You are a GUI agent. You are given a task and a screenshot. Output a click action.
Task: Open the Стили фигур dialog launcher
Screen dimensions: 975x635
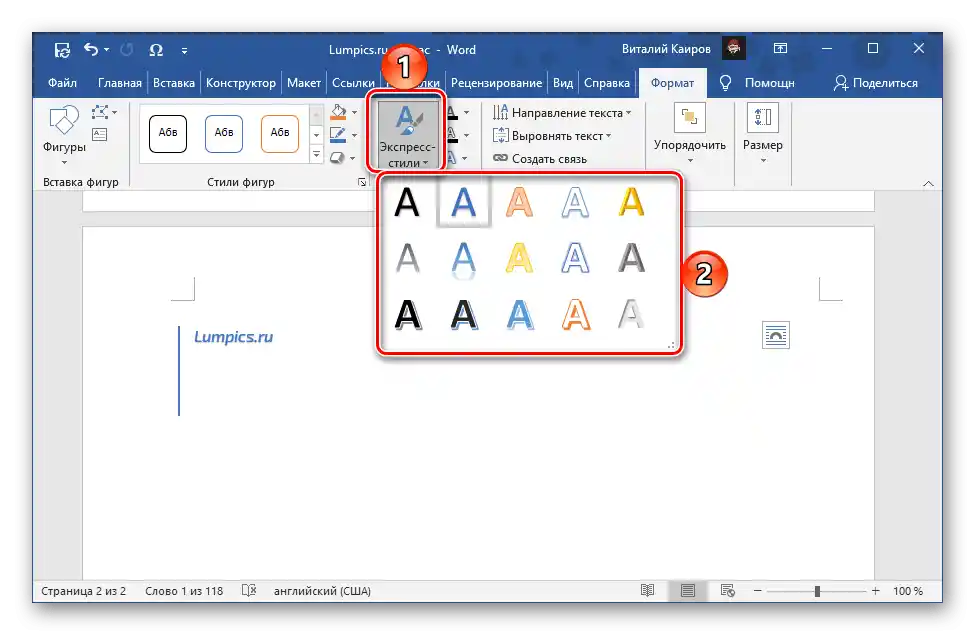pos(362,182)
